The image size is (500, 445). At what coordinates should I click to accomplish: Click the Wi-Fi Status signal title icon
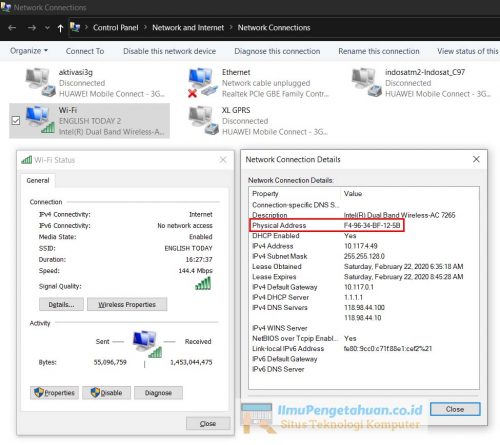pos(26,160)
